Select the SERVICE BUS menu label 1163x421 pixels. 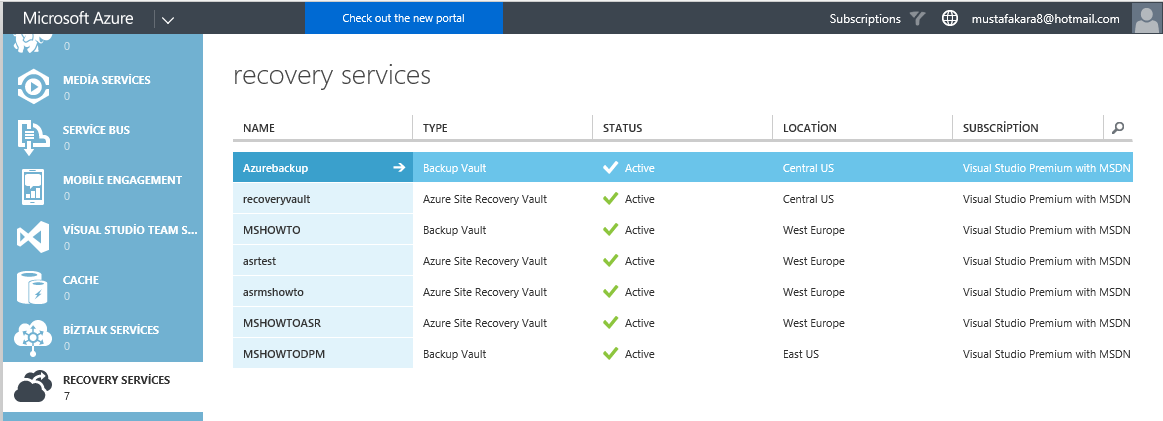[96, 130]
